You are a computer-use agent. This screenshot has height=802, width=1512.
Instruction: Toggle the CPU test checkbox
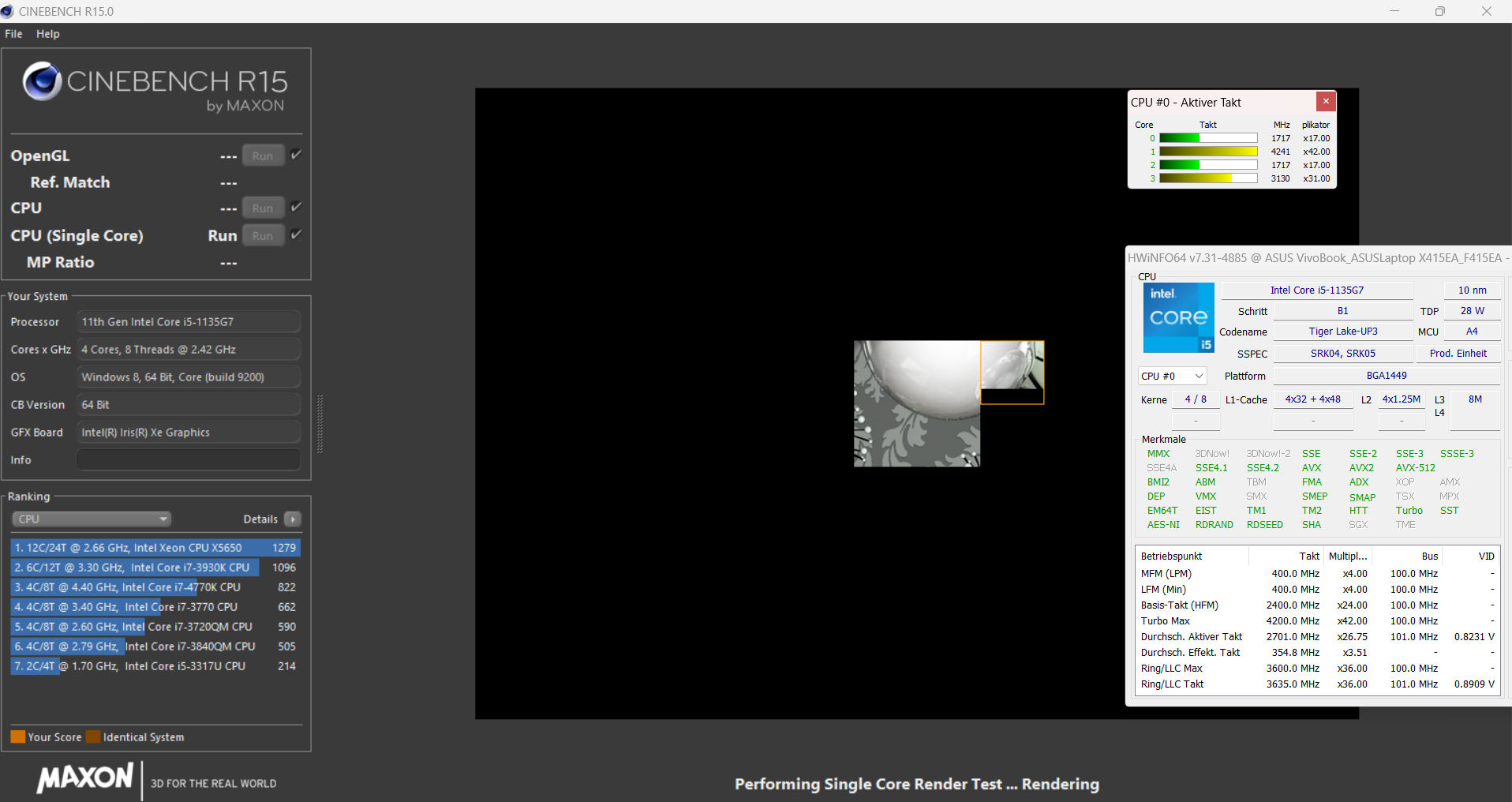coord(296,207)
